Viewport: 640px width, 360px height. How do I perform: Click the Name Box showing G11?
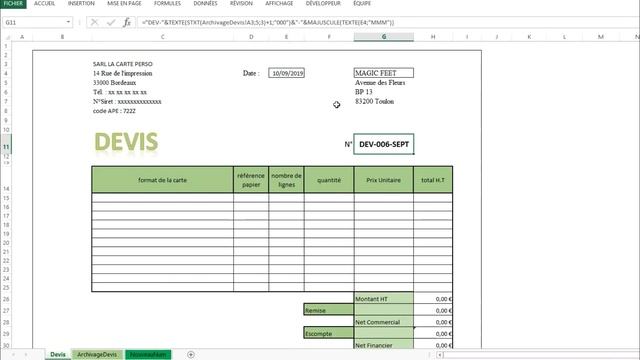point(33,22)
